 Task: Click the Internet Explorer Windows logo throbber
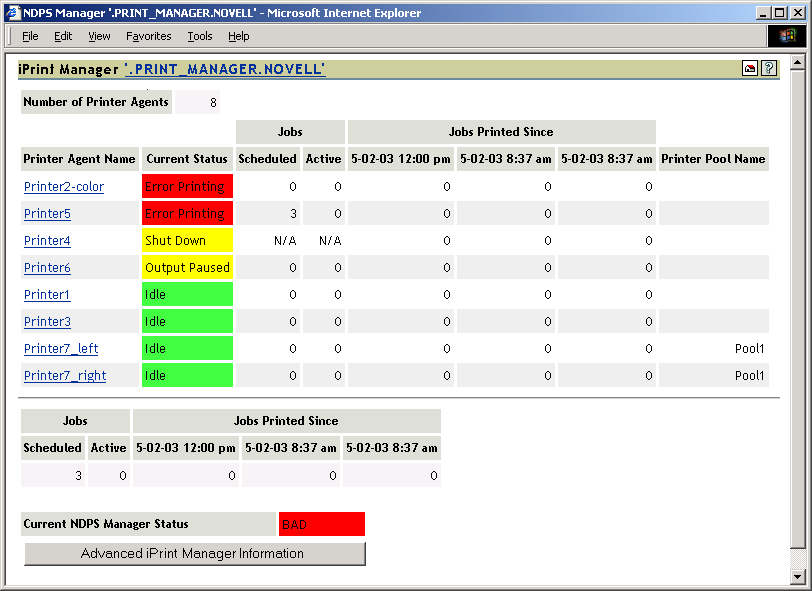[787, 35]
